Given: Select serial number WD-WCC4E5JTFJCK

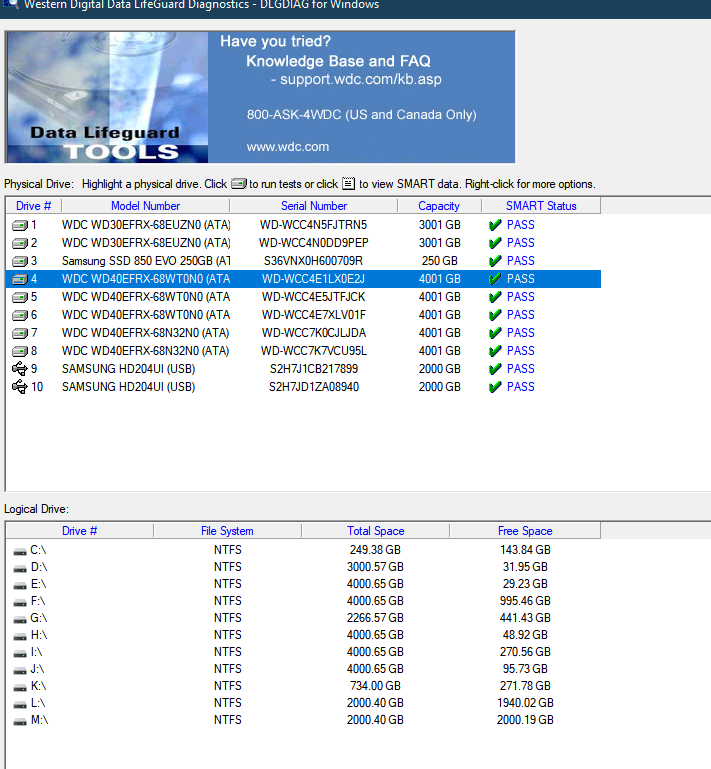Looking at the screenshot, I should pos(313,297).
